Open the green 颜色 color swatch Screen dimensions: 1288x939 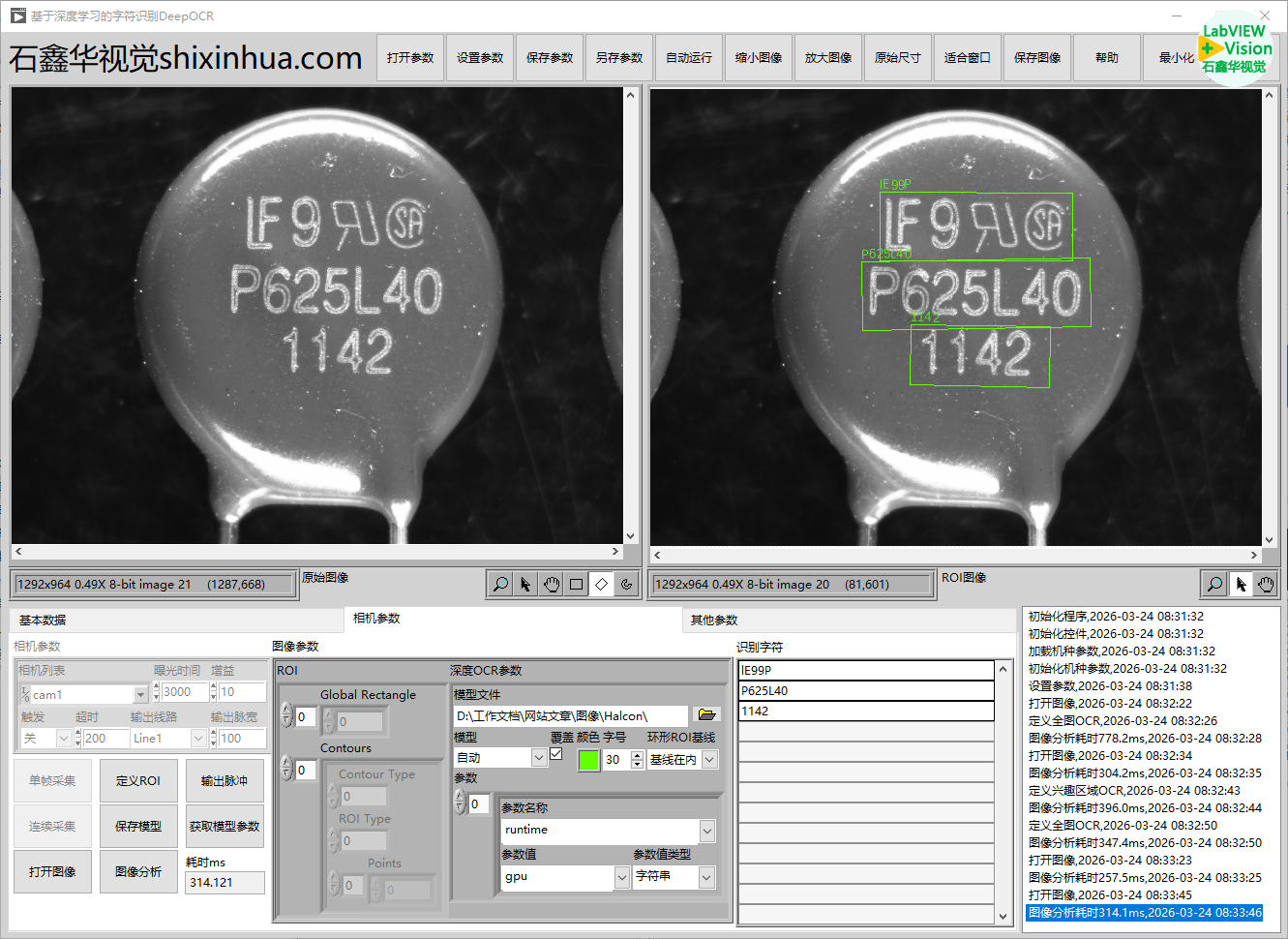click(x=588, y=760)
